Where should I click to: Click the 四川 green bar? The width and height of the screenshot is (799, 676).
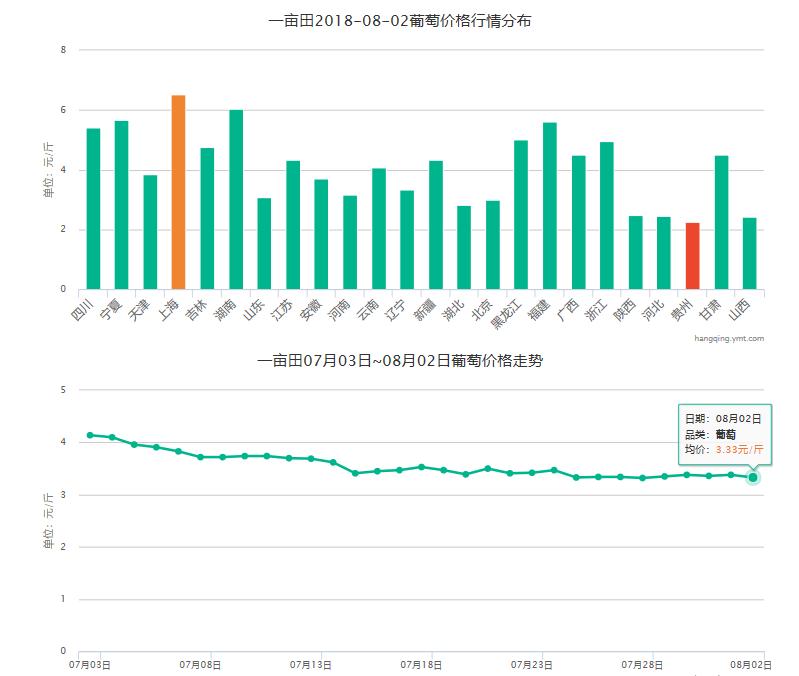point(93,209)
